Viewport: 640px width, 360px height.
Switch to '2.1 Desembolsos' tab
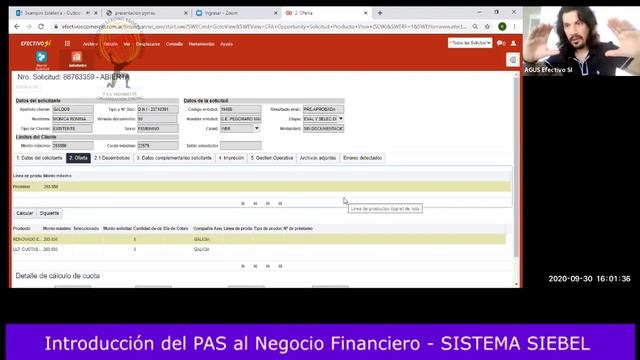[112, 158]
